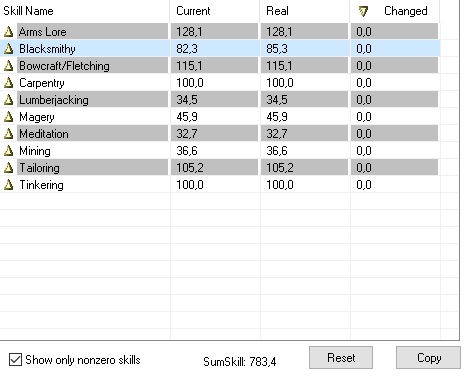The image size is (470, 380).
Task: Toggle the Arms Lore skill lock arrow
Action: (x=9, y=32)
